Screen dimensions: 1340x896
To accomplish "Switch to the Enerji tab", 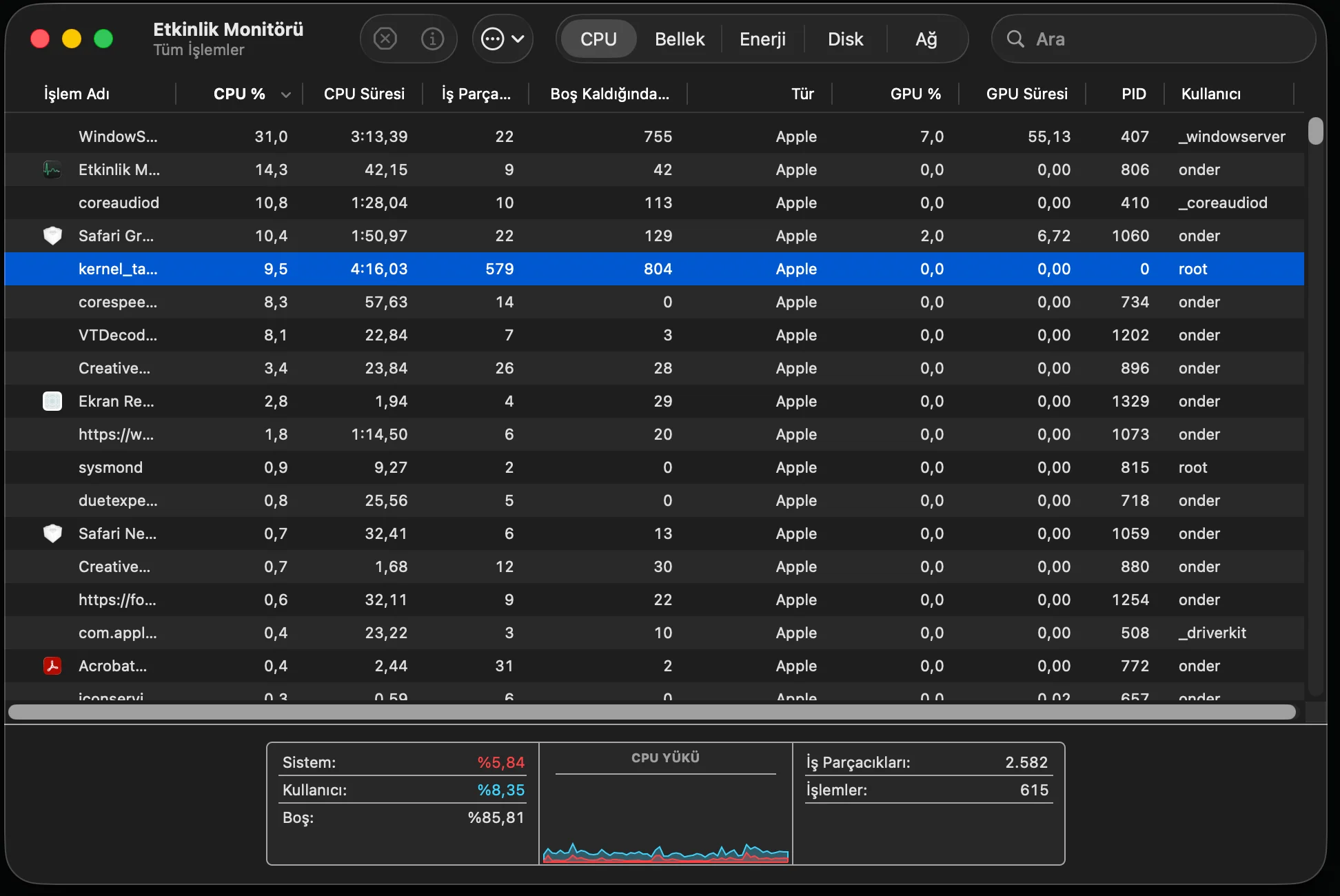I will [x=762, y=39].
